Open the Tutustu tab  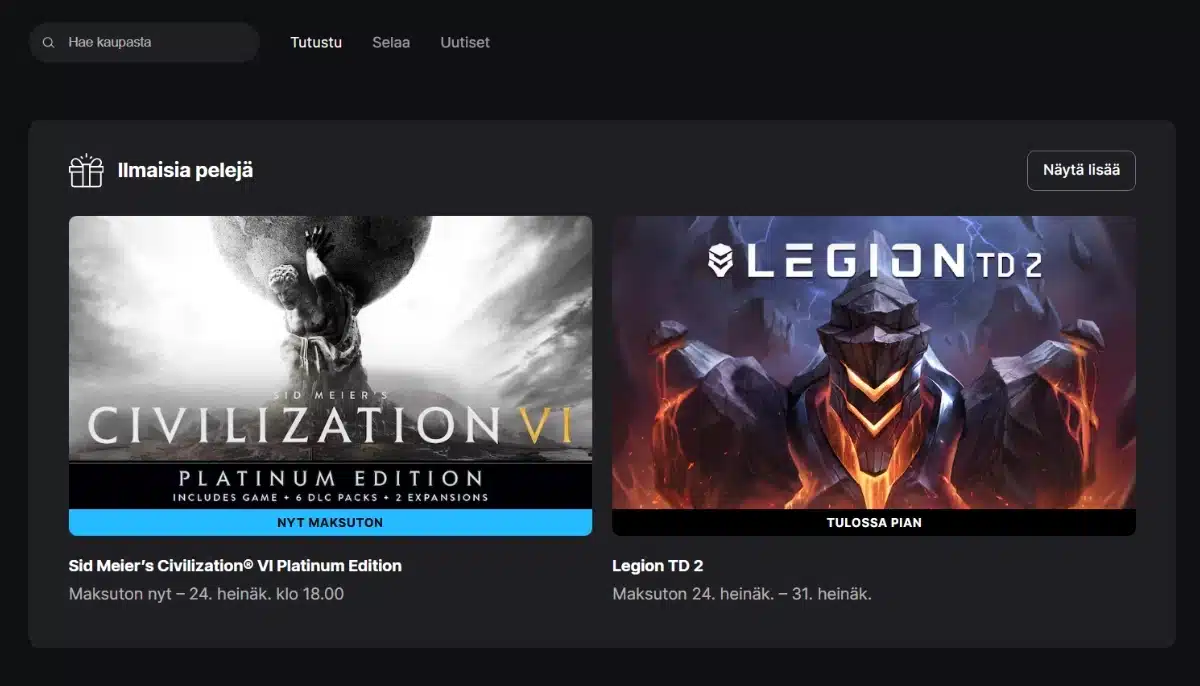(316, 43)
